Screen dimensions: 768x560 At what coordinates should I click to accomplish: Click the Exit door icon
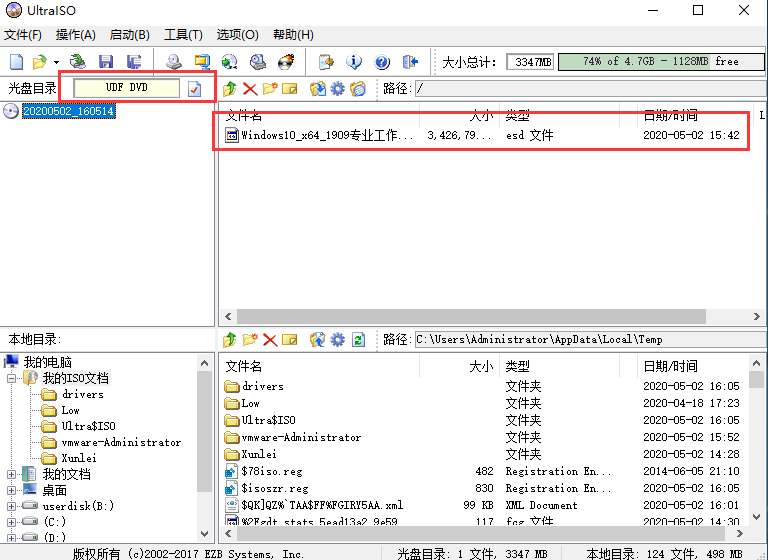(x=410, y=62)
